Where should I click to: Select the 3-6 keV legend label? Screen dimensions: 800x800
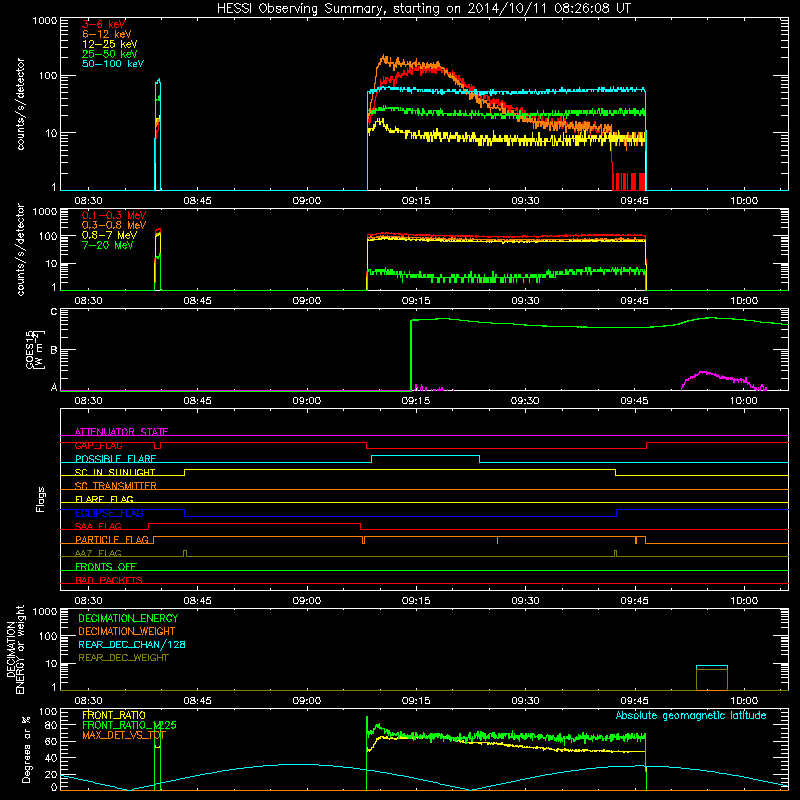point(104,24)
